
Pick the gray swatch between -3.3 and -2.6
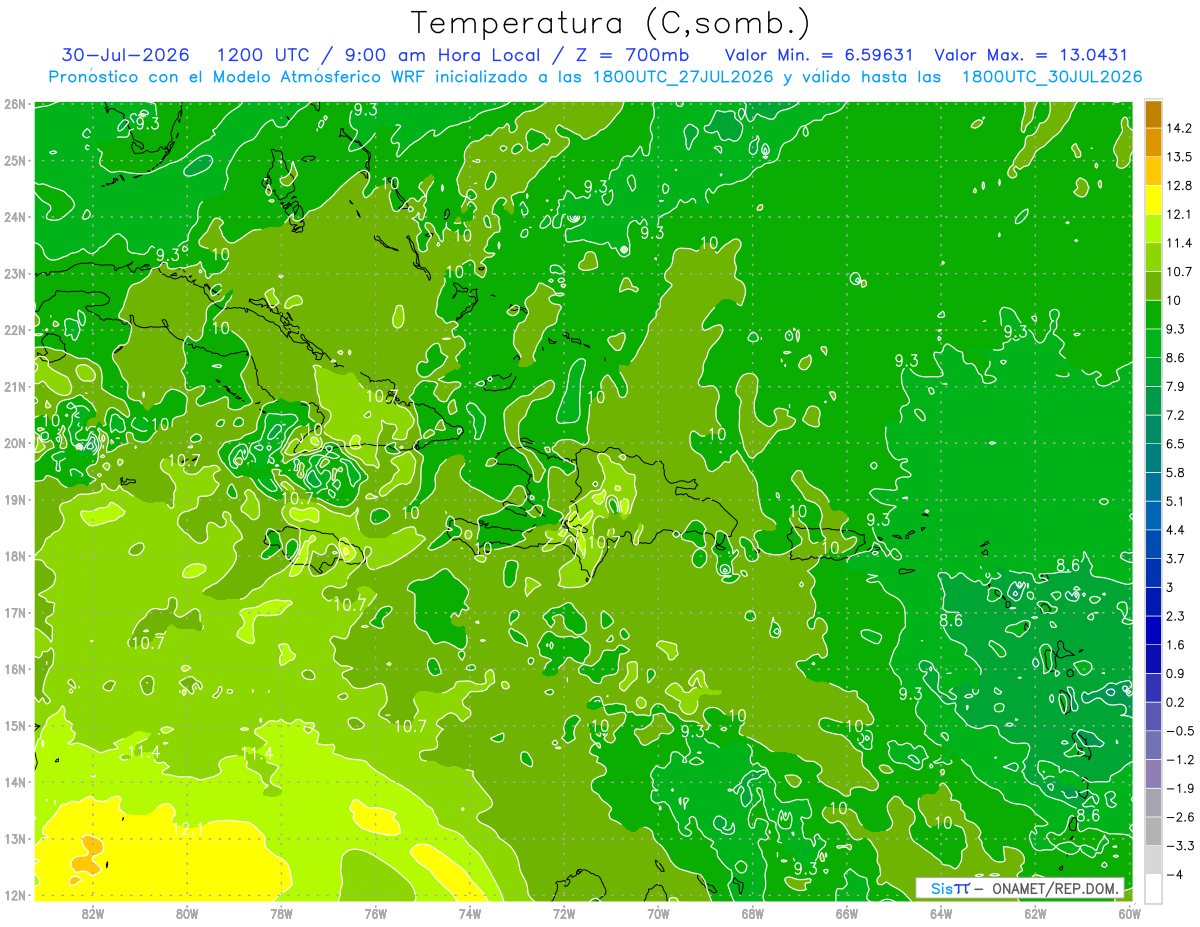tap(1153, 830)
